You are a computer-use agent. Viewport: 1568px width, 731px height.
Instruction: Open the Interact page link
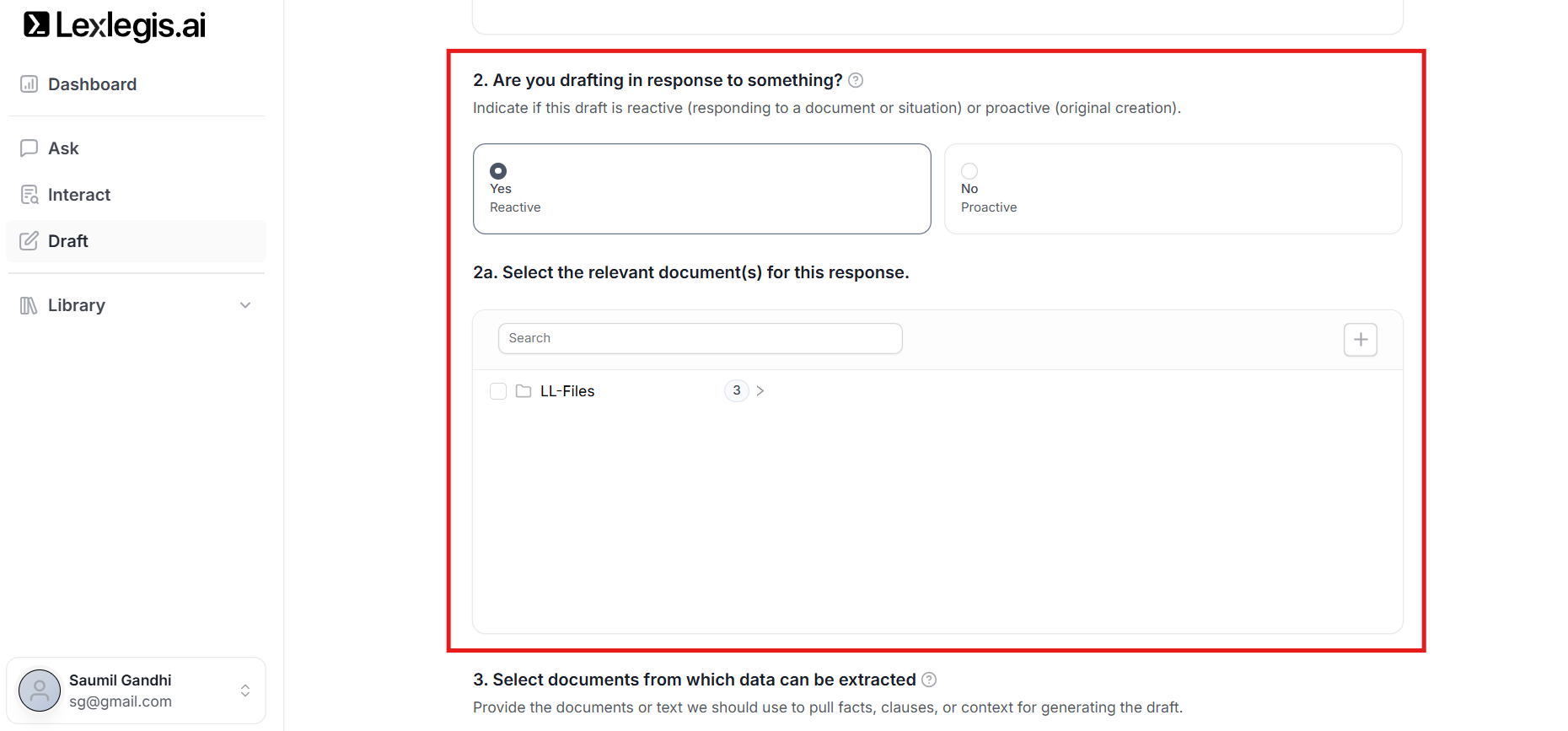click(79, 195)
